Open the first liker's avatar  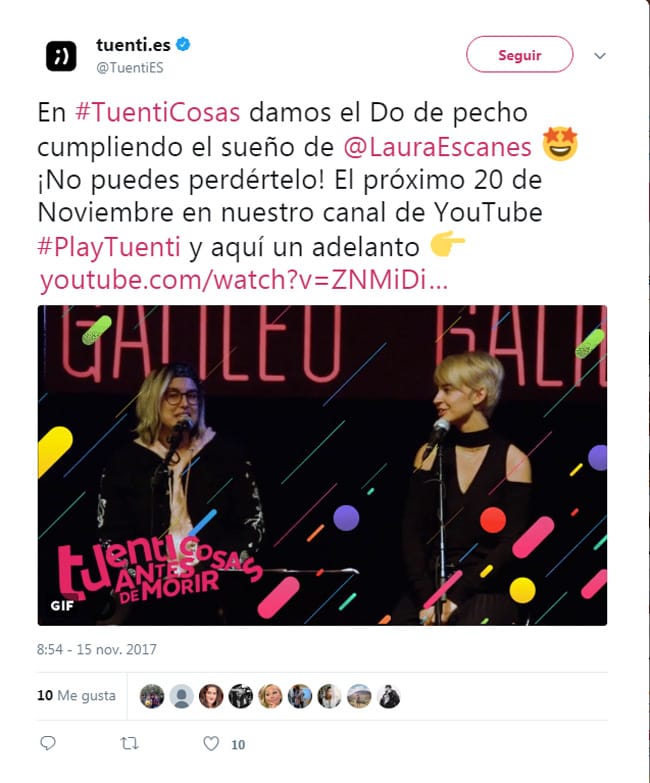[x=152, y=696]
